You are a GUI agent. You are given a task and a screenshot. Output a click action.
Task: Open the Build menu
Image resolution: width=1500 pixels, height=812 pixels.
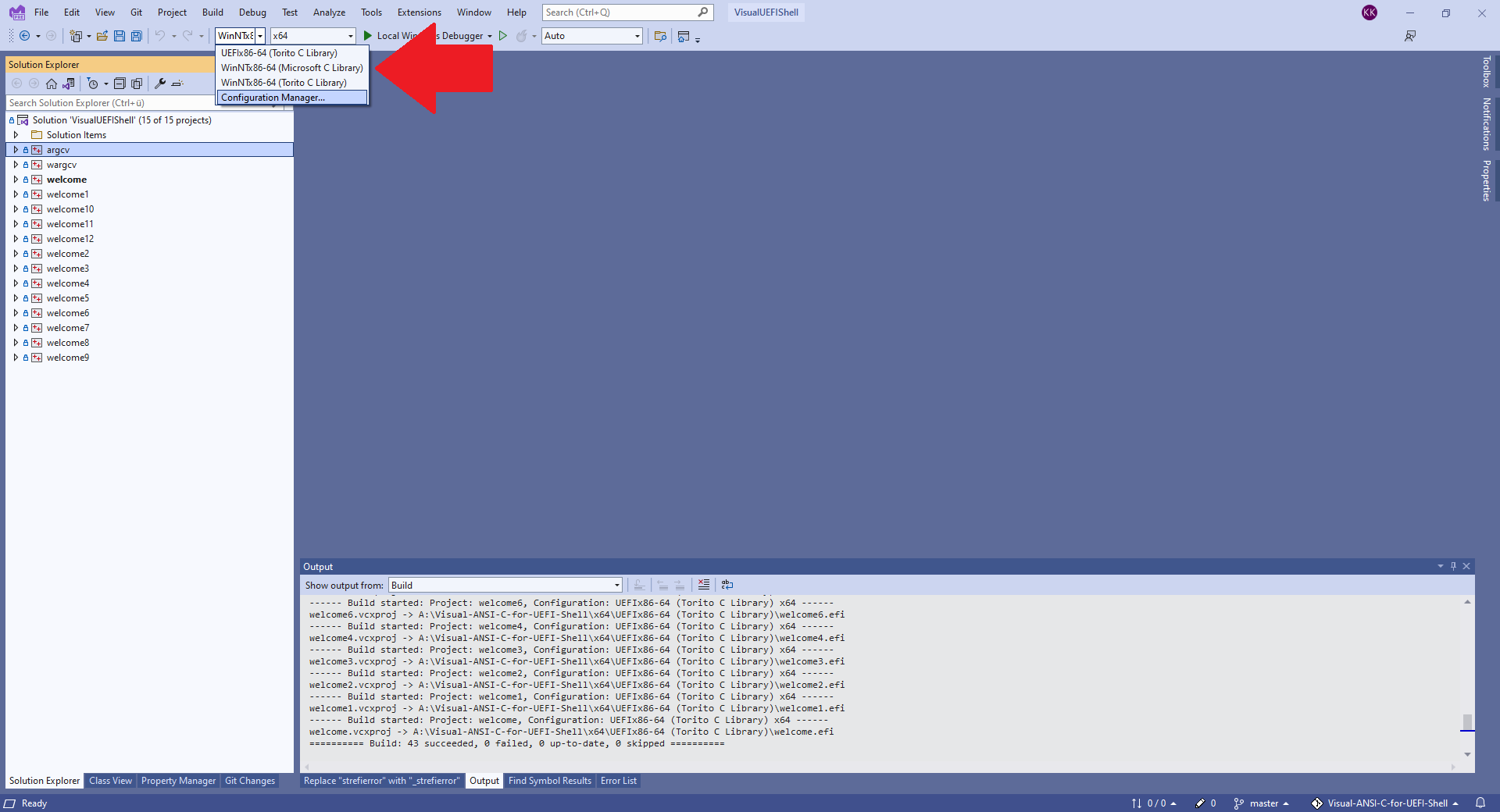pyautogui.click(x=212, y=12)
